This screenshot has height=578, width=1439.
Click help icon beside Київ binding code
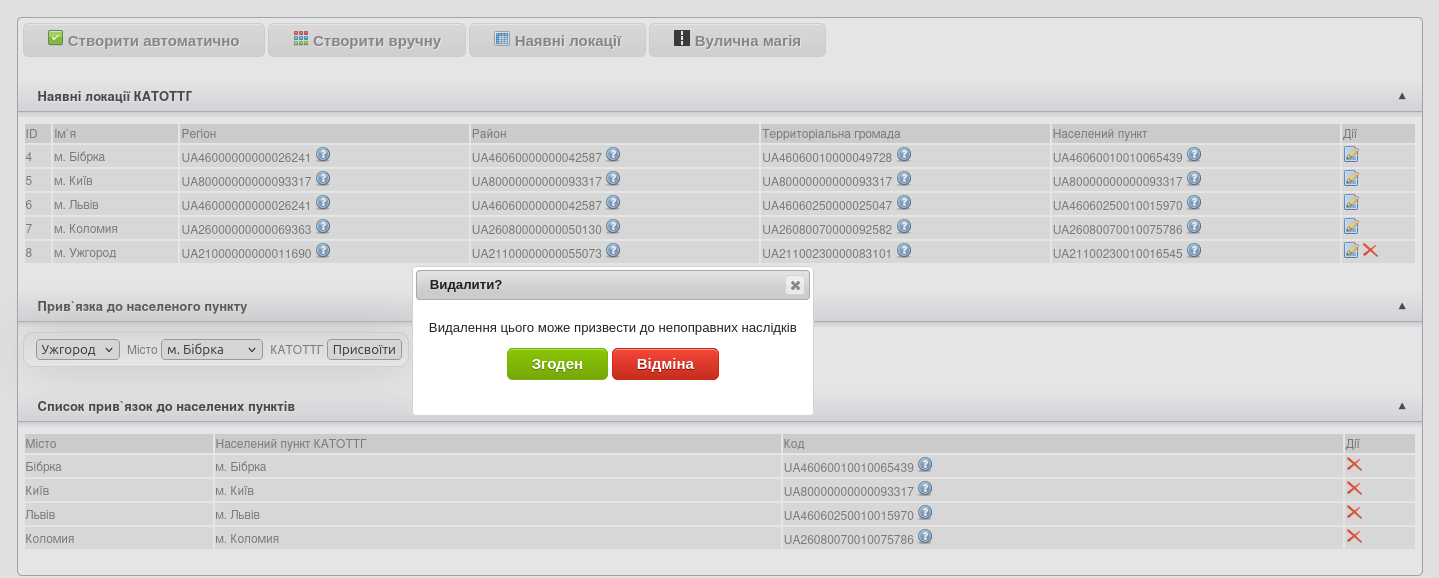pos(925,489)
